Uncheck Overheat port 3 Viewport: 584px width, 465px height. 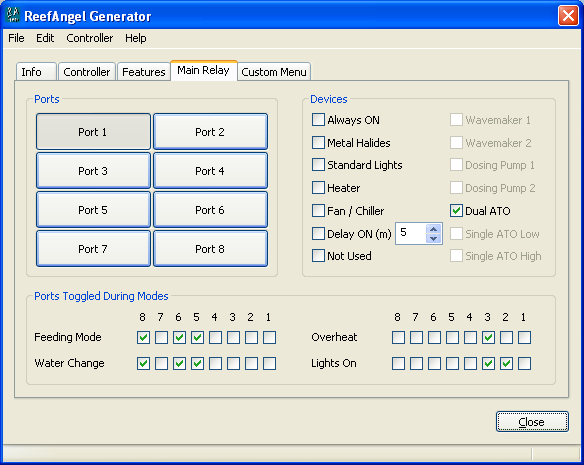488,338
